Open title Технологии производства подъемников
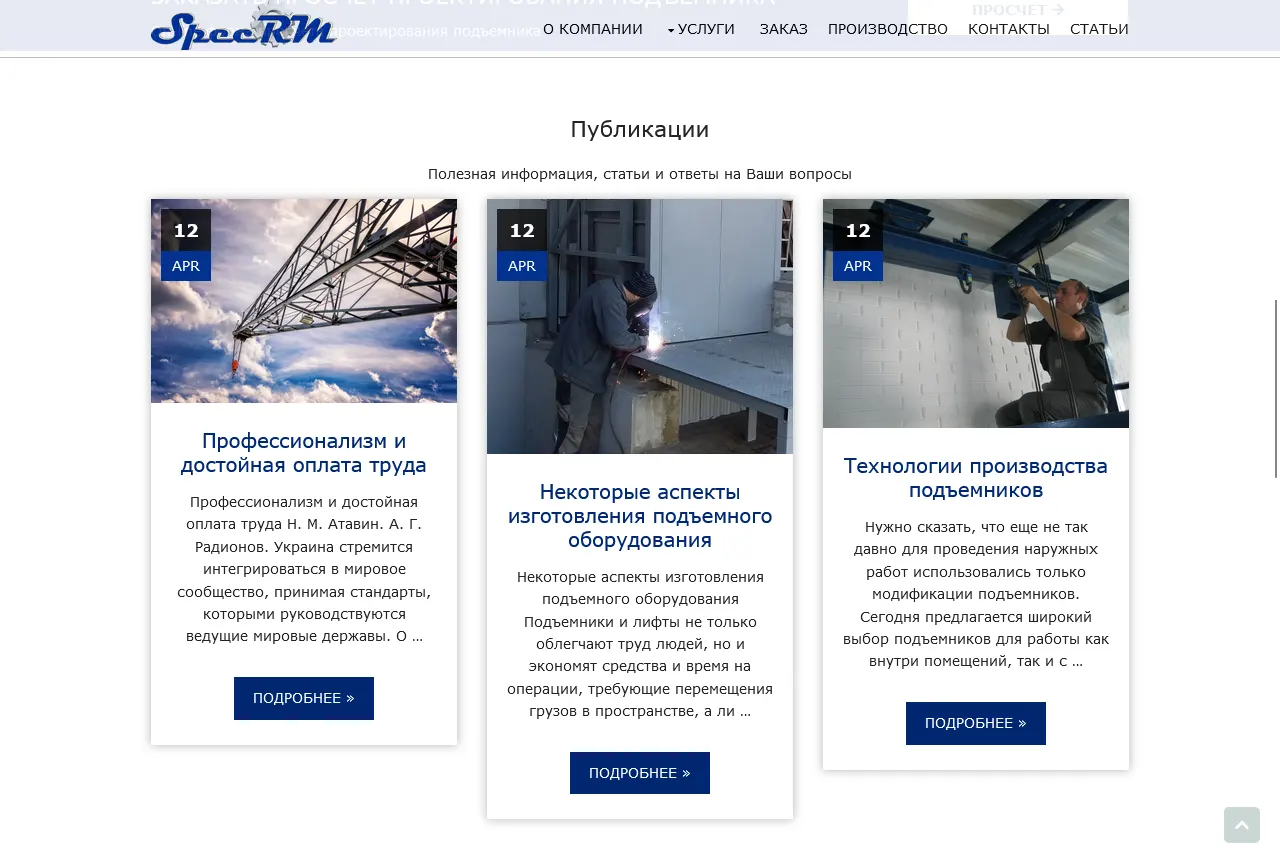1280x863 pixels. tap(975, 478)
